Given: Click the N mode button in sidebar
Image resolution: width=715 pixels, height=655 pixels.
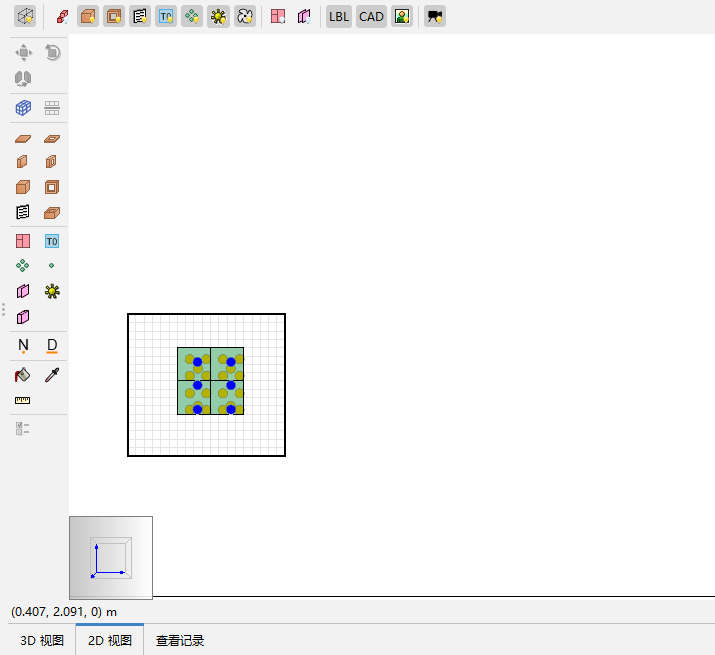Looking at the screenshot, I should (x=23, y=345).
